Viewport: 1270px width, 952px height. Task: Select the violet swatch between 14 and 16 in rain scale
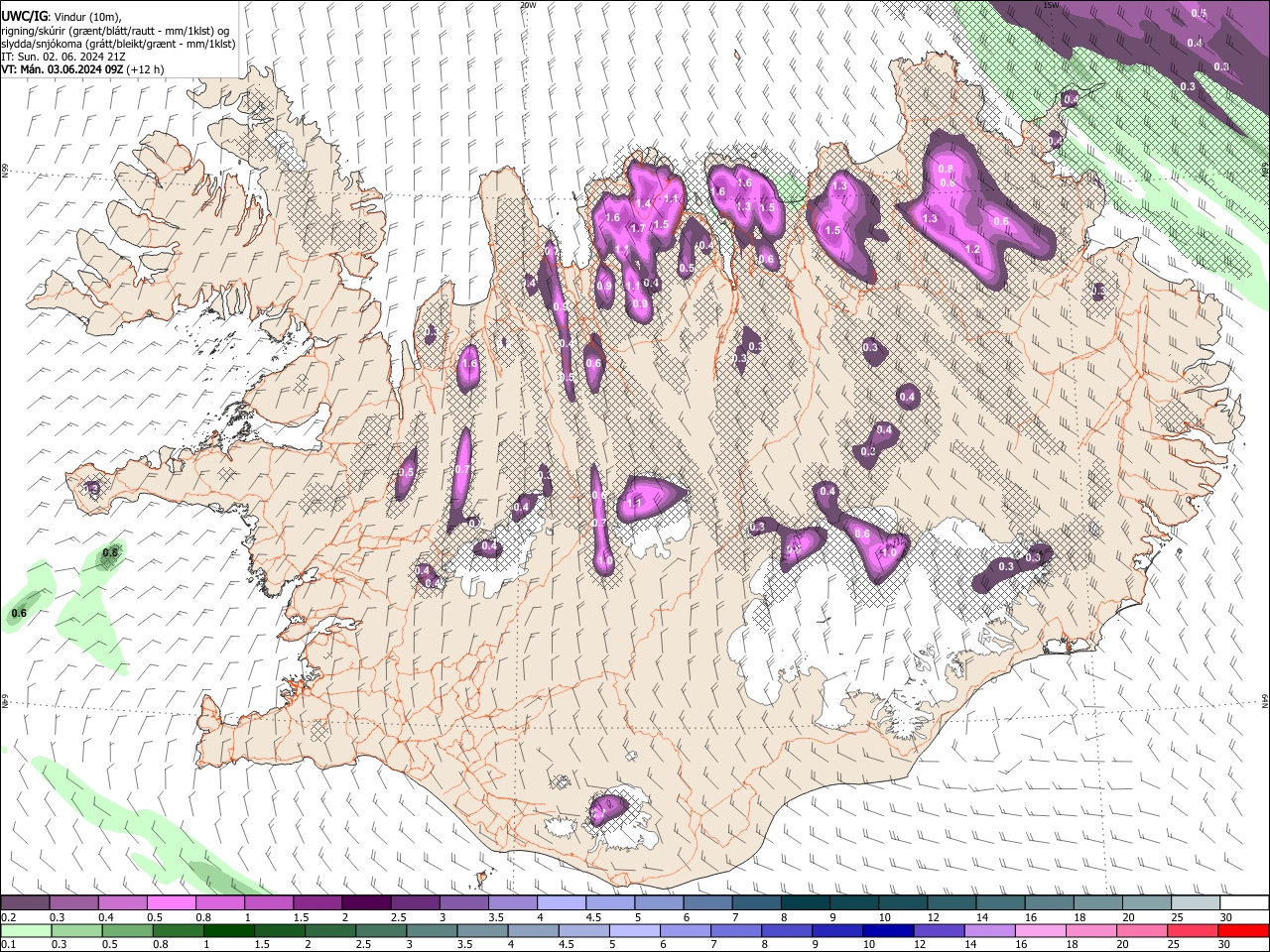pos(990,931)
